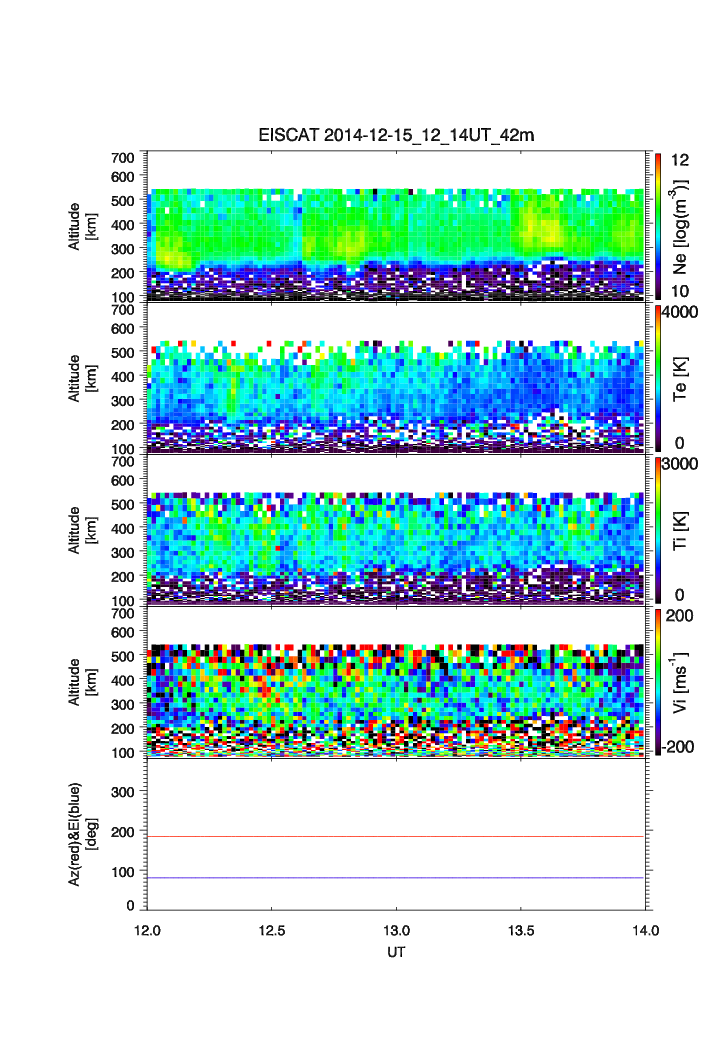Click the Ne [log(m⁻³)] colorbar label
The height and width of the screenshot is (1062, 708).
point(686,225)
